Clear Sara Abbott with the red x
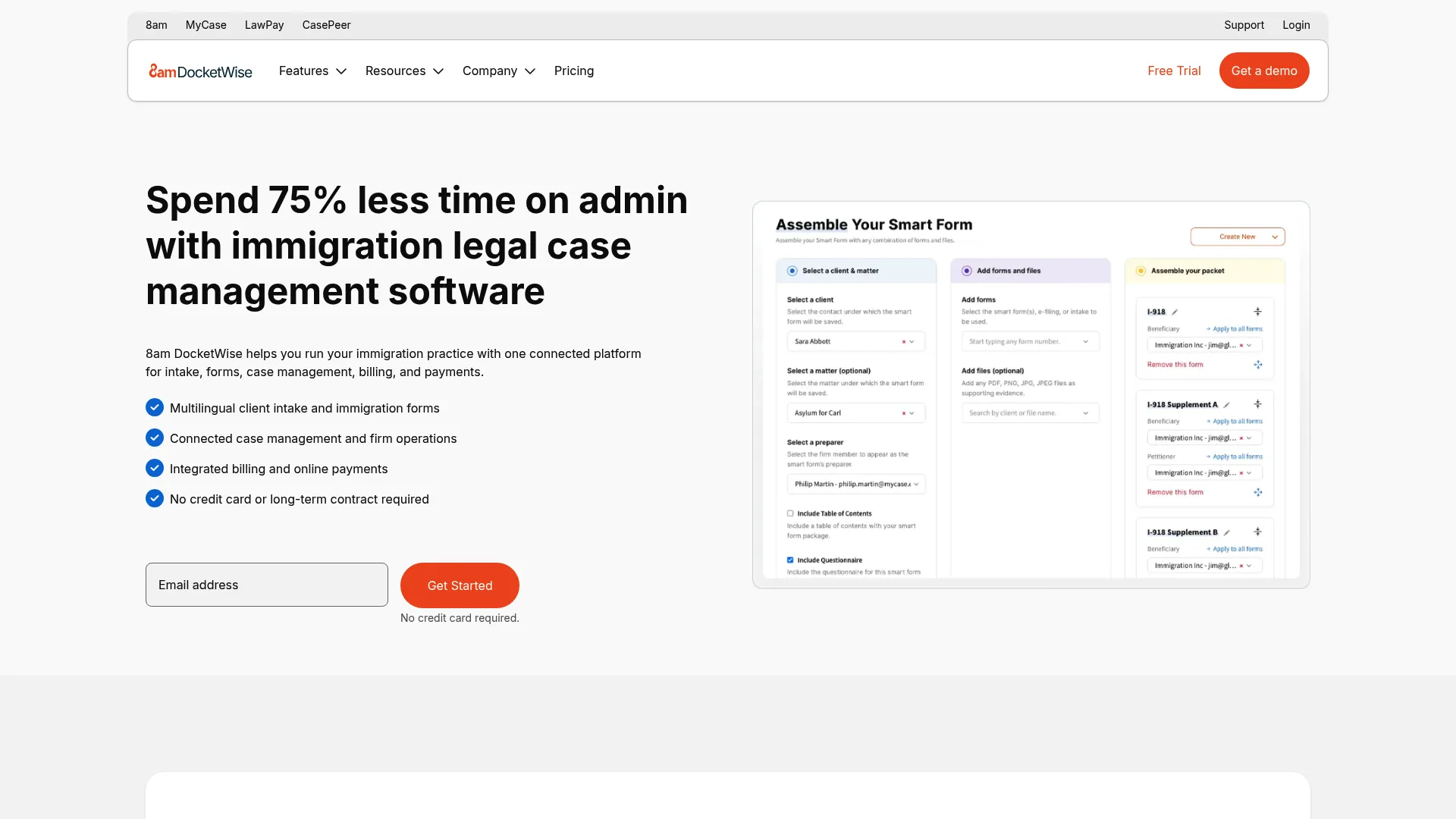Screen dimensions: 1456x819 (x=903, y=342)
